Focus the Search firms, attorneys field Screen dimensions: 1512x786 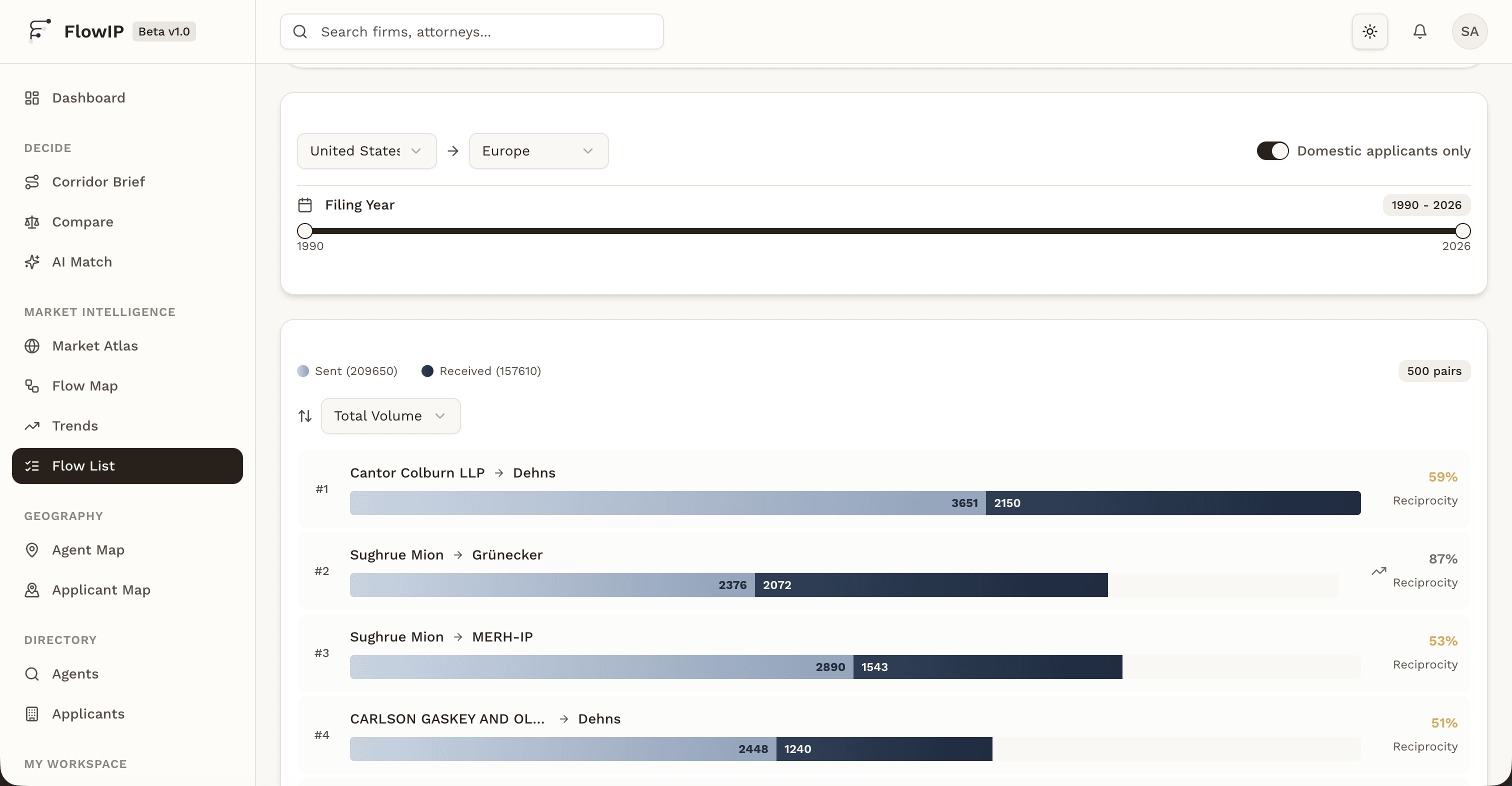pyautogui.click(x=481, y=31)
